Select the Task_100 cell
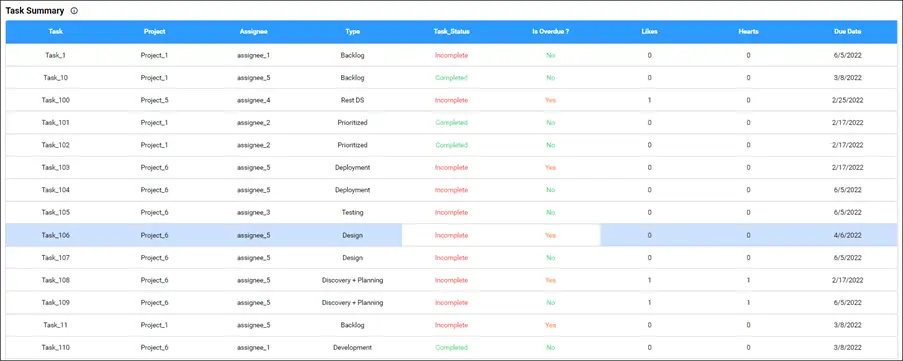This screenshot has height=361, width=903. click(x=56, y=100)
